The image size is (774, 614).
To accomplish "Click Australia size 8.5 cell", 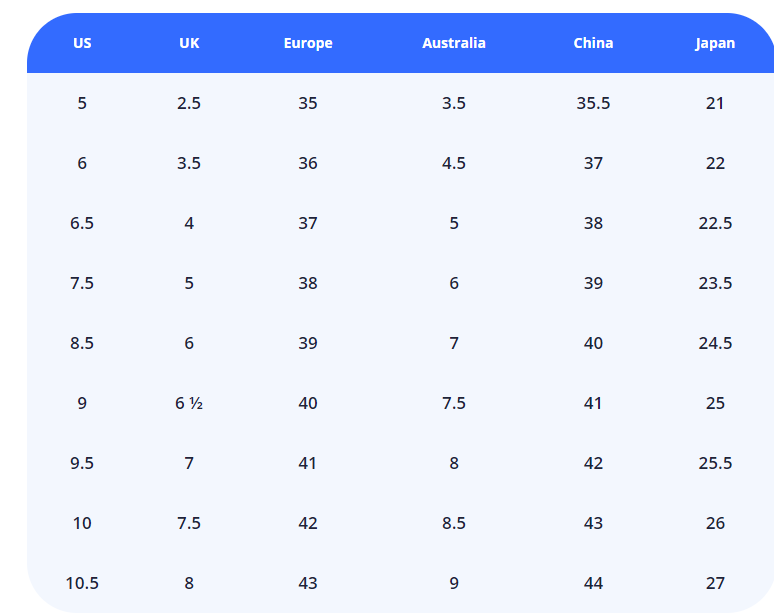I will pos(454,523).
